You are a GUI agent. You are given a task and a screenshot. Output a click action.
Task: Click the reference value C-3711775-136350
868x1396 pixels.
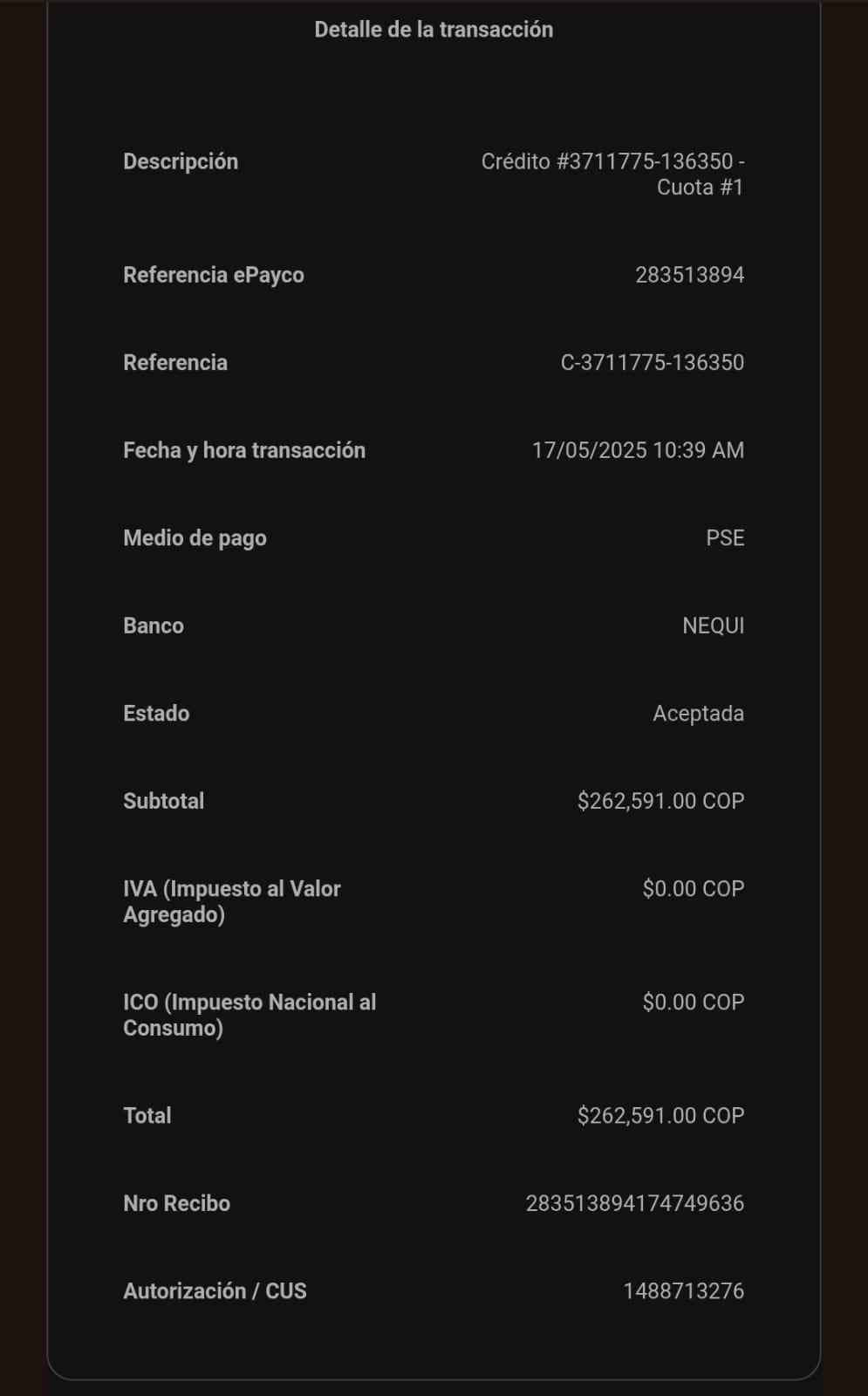pyautogui.click(x=652, y=362)
